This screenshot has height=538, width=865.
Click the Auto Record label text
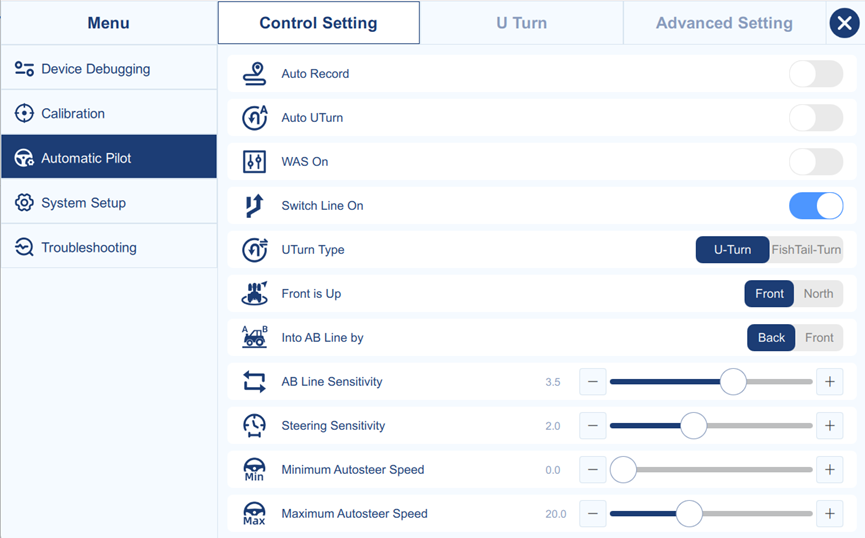tap(315, 73)
